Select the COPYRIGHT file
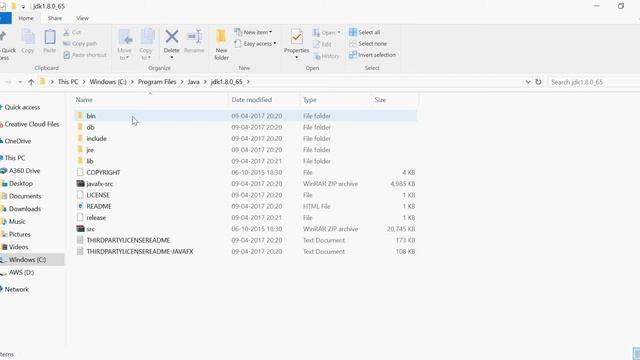 [245, 172]
